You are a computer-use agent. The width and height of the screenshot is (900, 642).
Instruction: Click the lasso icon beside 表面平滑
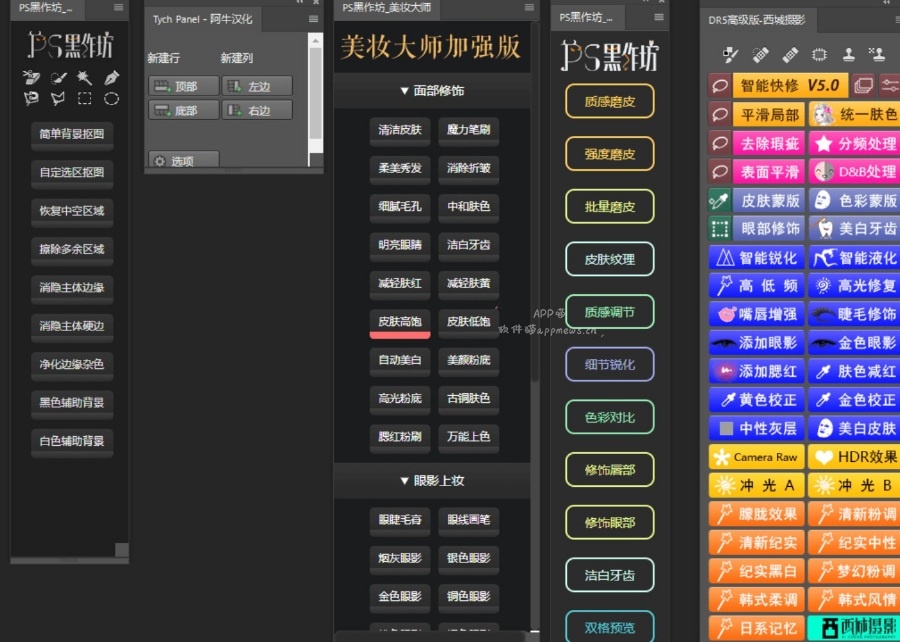click(x=719, y=171)
